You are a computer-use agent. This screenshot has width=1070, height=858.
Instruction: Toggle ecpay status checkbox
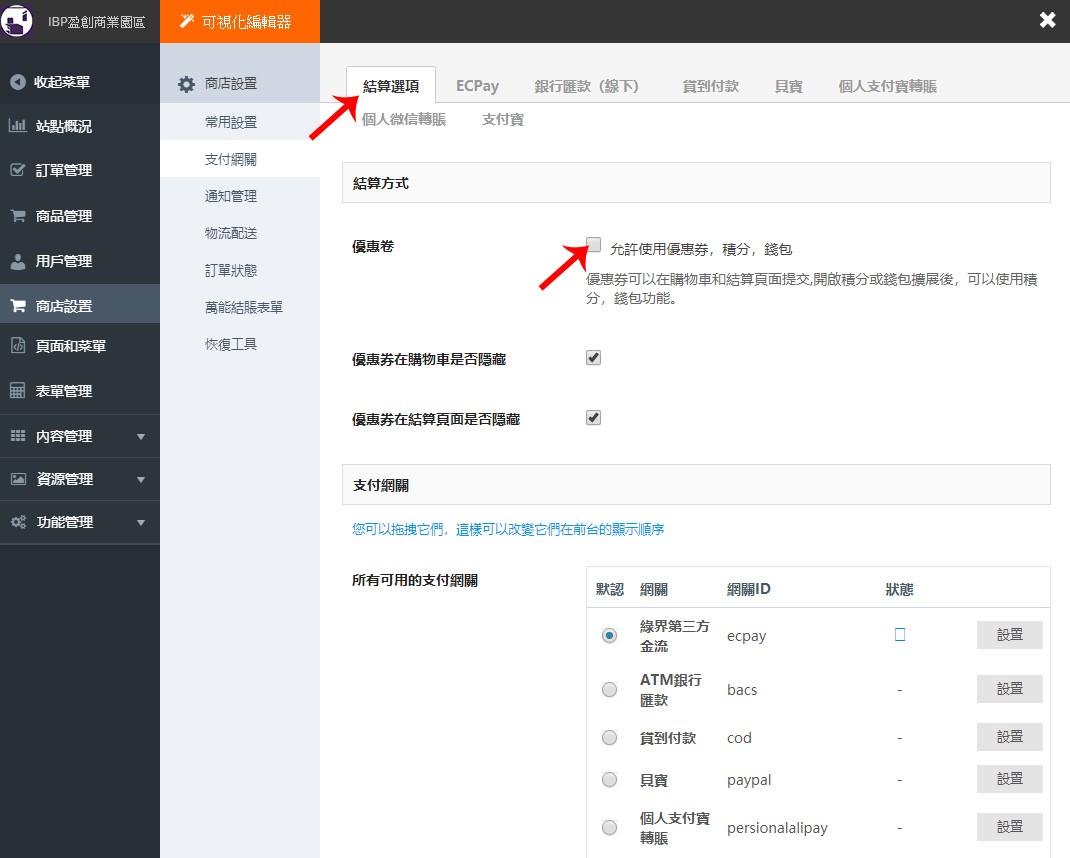(899, 635)
